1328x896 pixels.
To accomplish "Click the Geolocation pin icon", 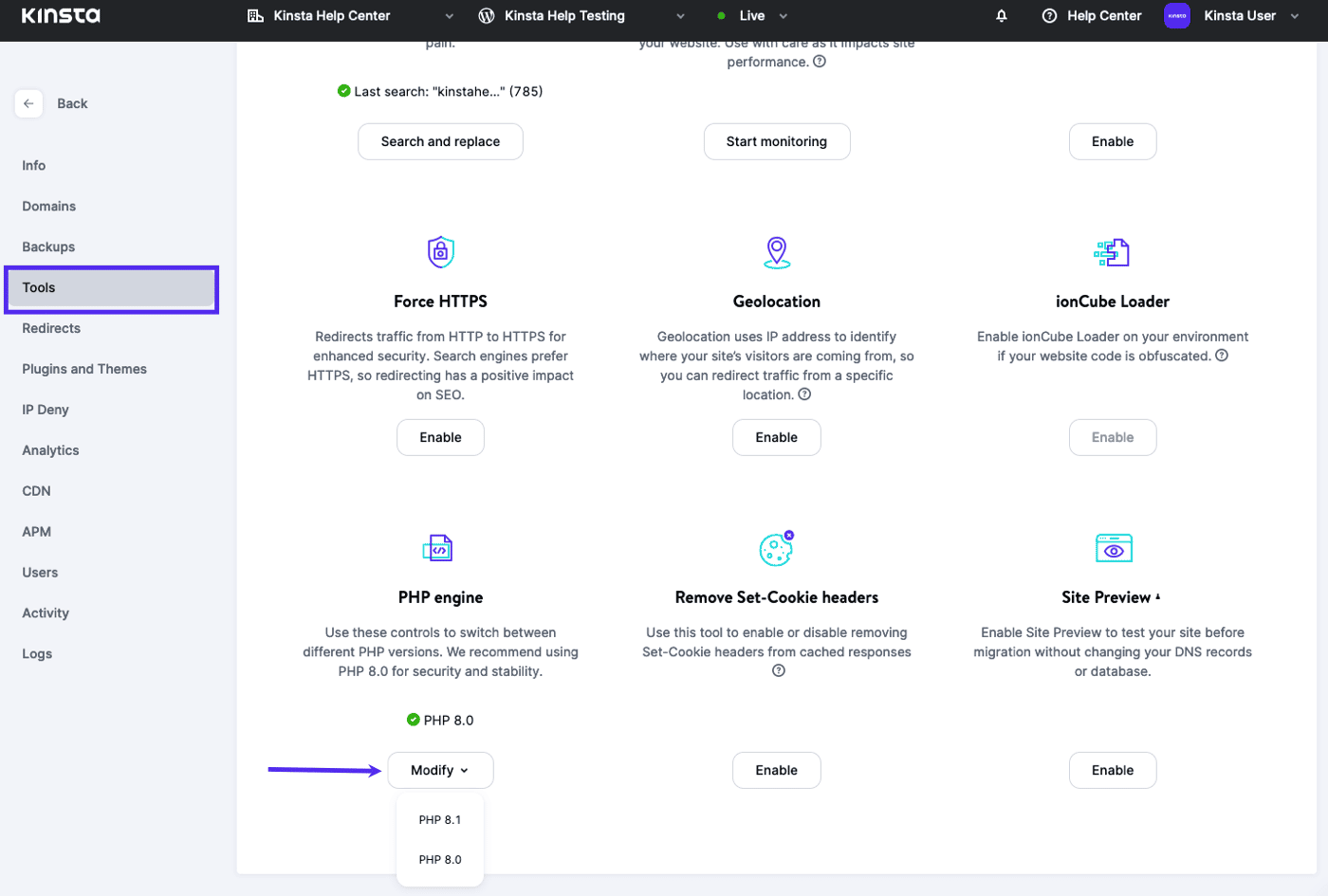I will pyautogui.click(x=776, y=251).
